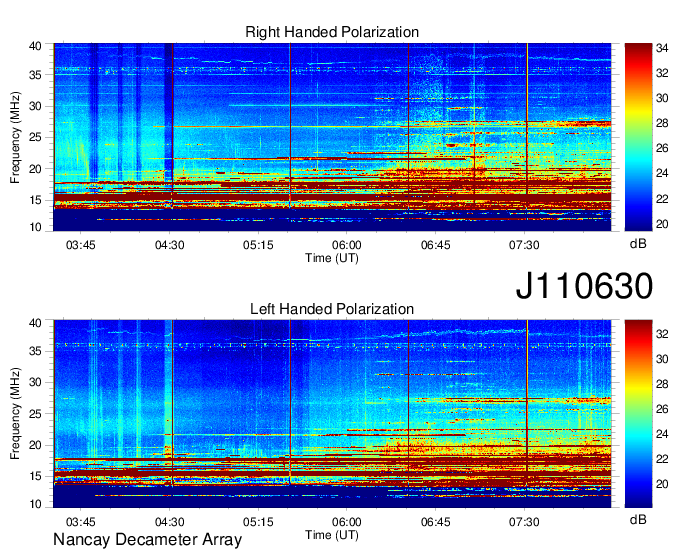Click 06:45 tick under right-handed plot

click(435, 245)
